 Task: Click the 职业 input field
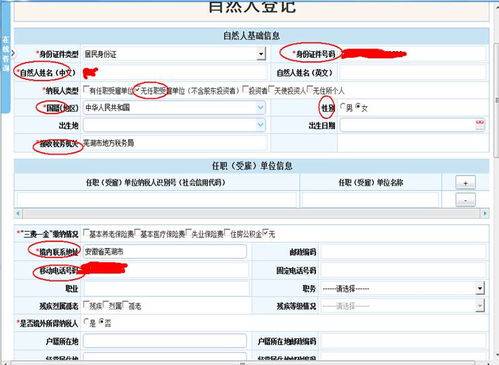point(166,288)
